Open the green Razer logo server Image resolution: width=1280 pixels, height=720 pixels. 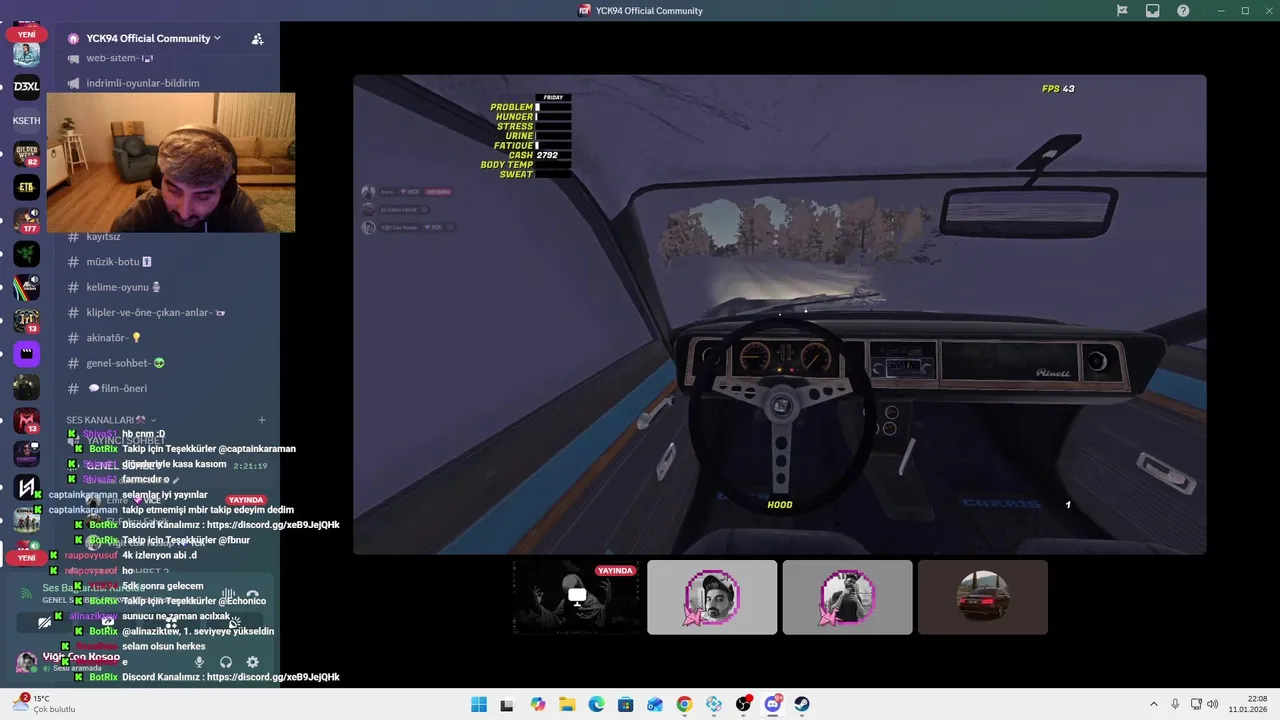point(26,254)
